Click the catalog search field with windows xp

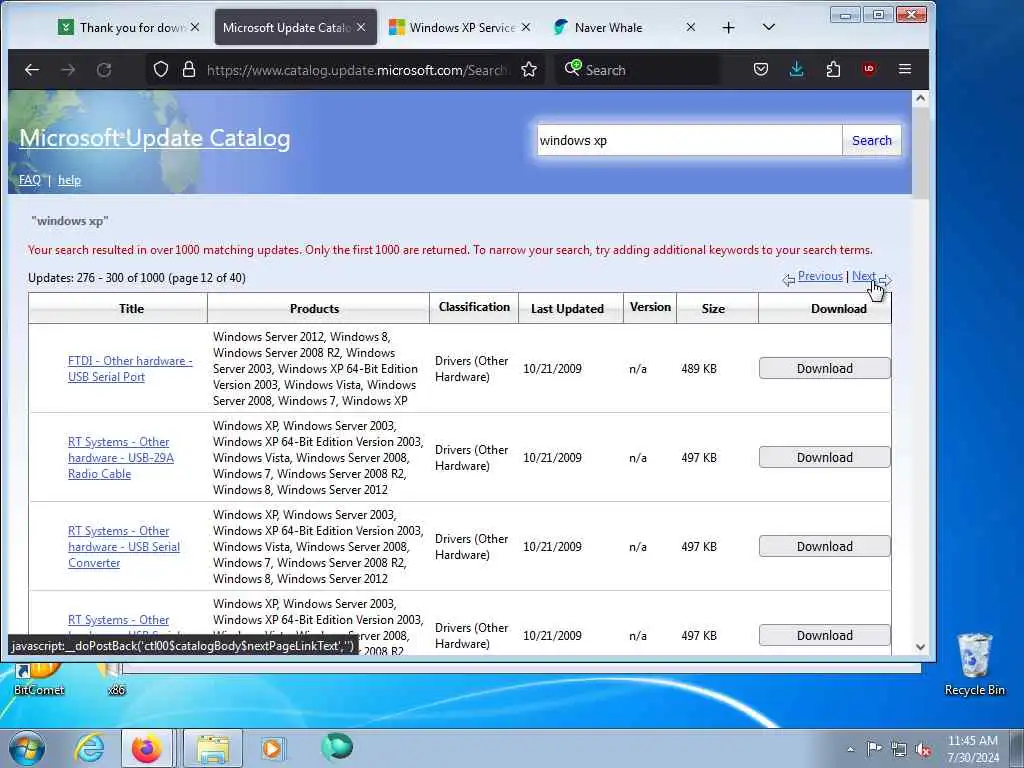click(x=690, y=140)
